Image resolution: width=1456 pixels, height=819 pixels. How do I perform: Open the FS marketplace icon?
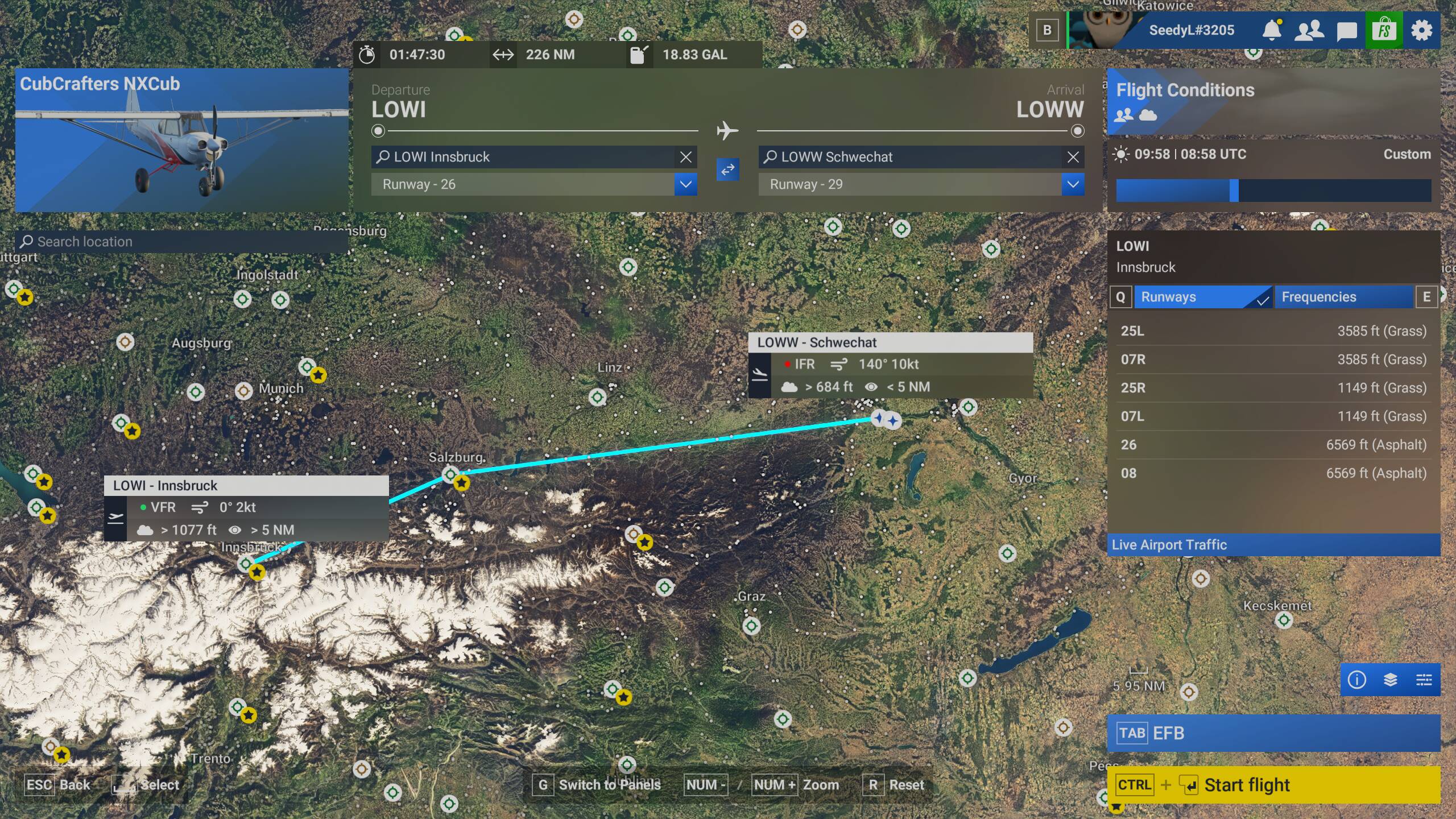(1384, 30)
